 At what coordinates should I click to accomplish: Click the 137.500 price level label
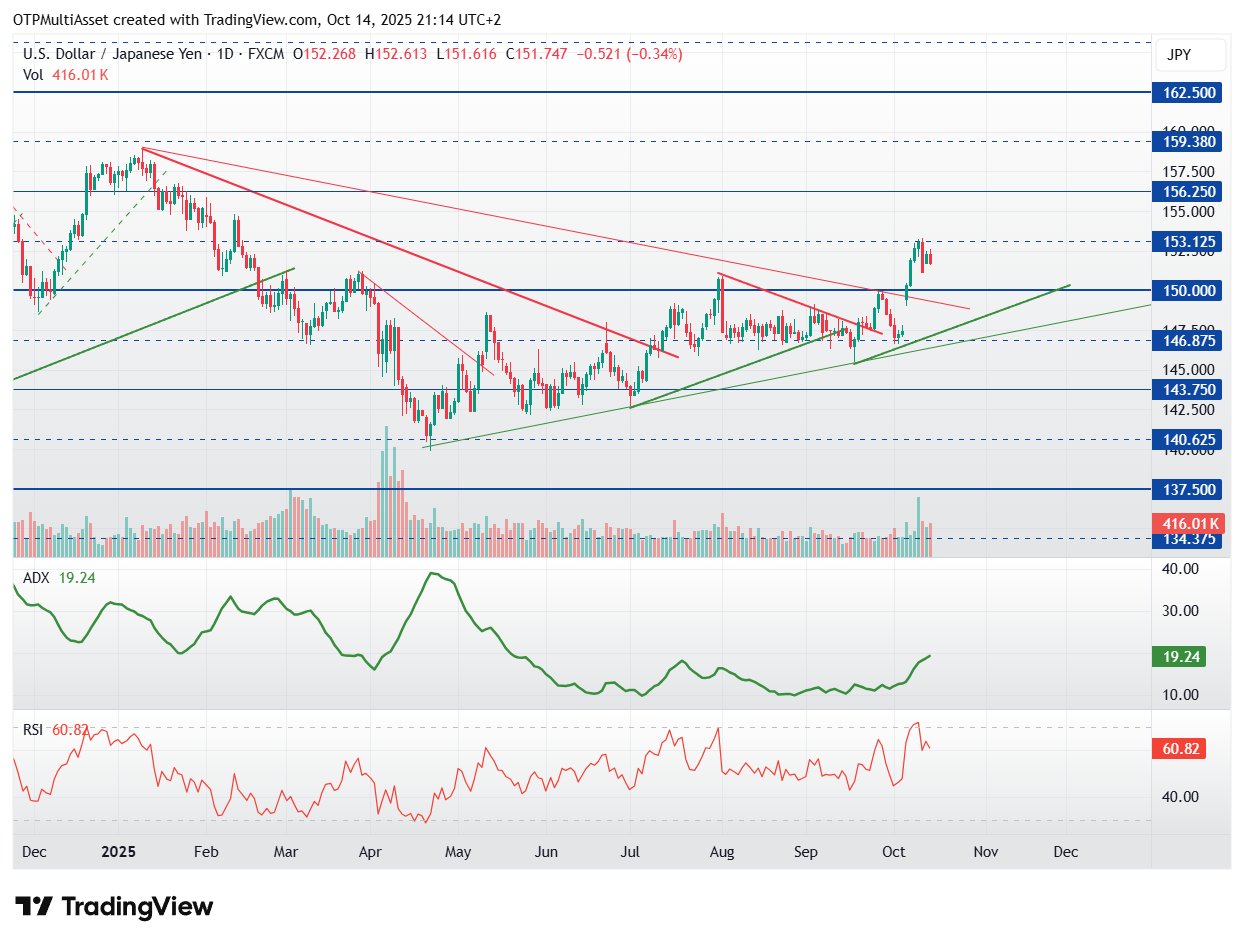coord(1189,489)
